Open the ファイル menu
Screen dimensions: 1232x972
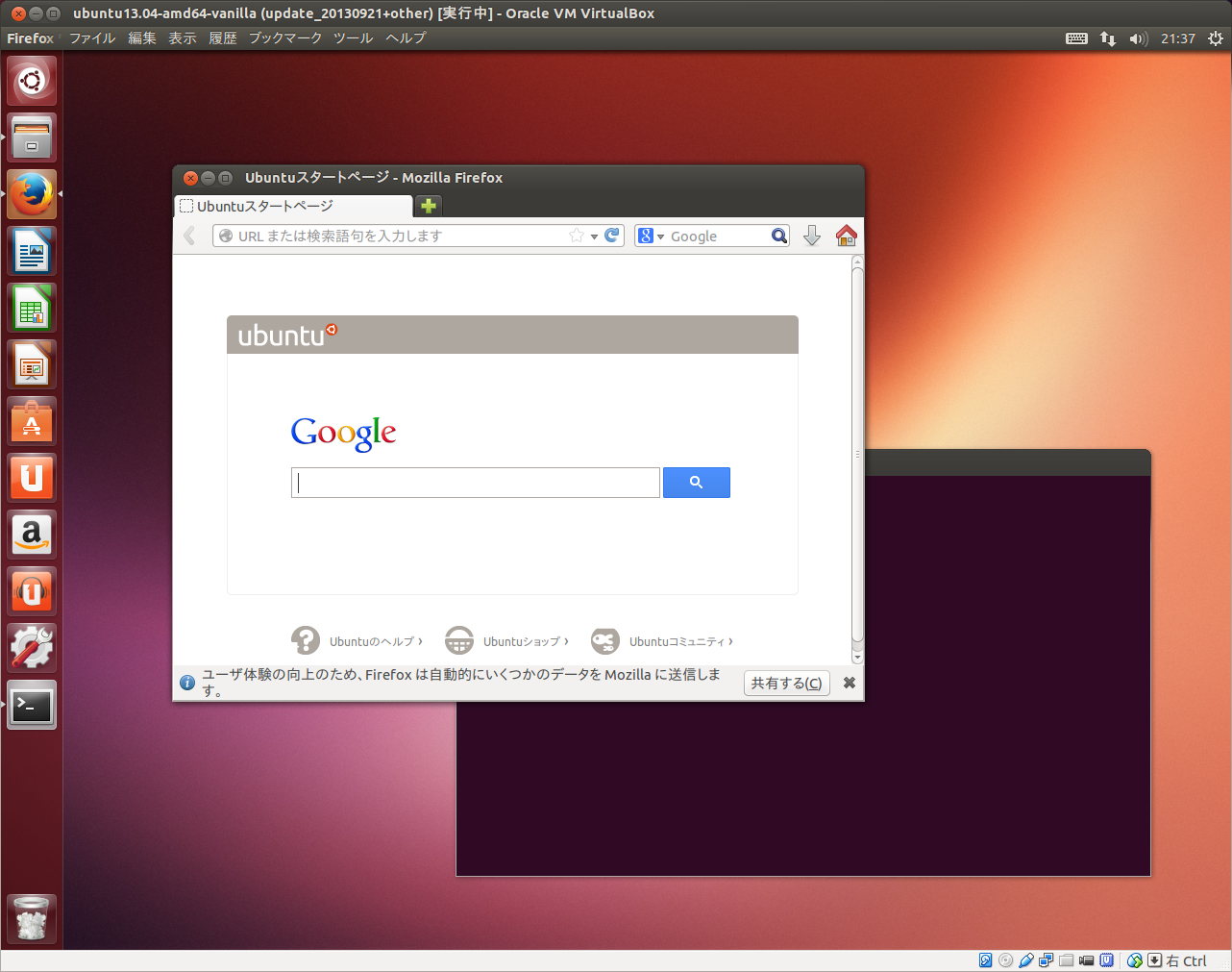(x=92, y=38)
